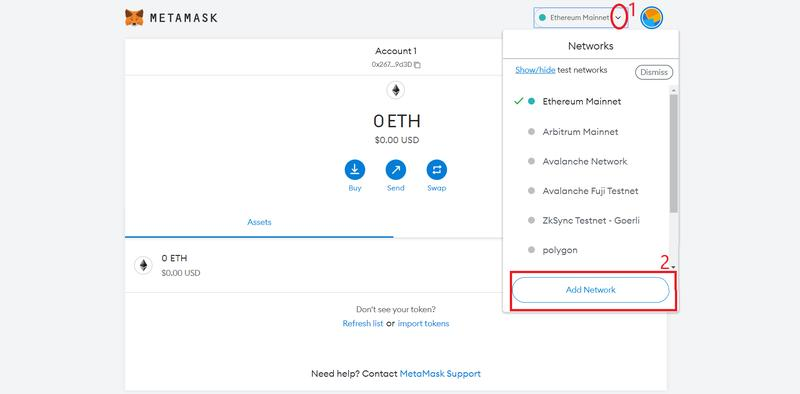Click the Ethereum logo above balance
This screenshot has height=394, width=800.
click(x=396, y=91)
